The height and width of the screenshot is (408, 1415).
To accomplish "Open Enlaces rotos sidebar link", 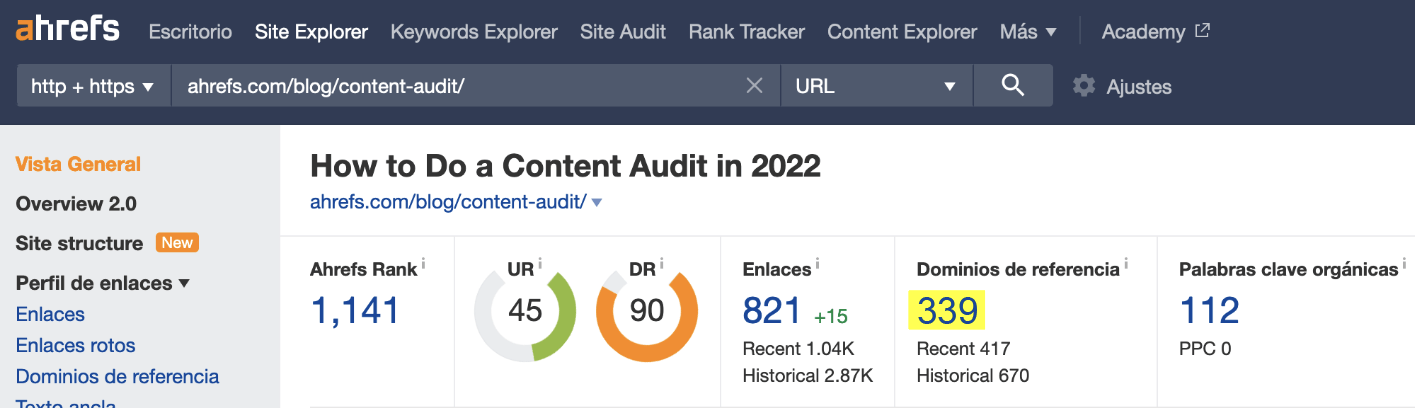I will click(76, 345).
